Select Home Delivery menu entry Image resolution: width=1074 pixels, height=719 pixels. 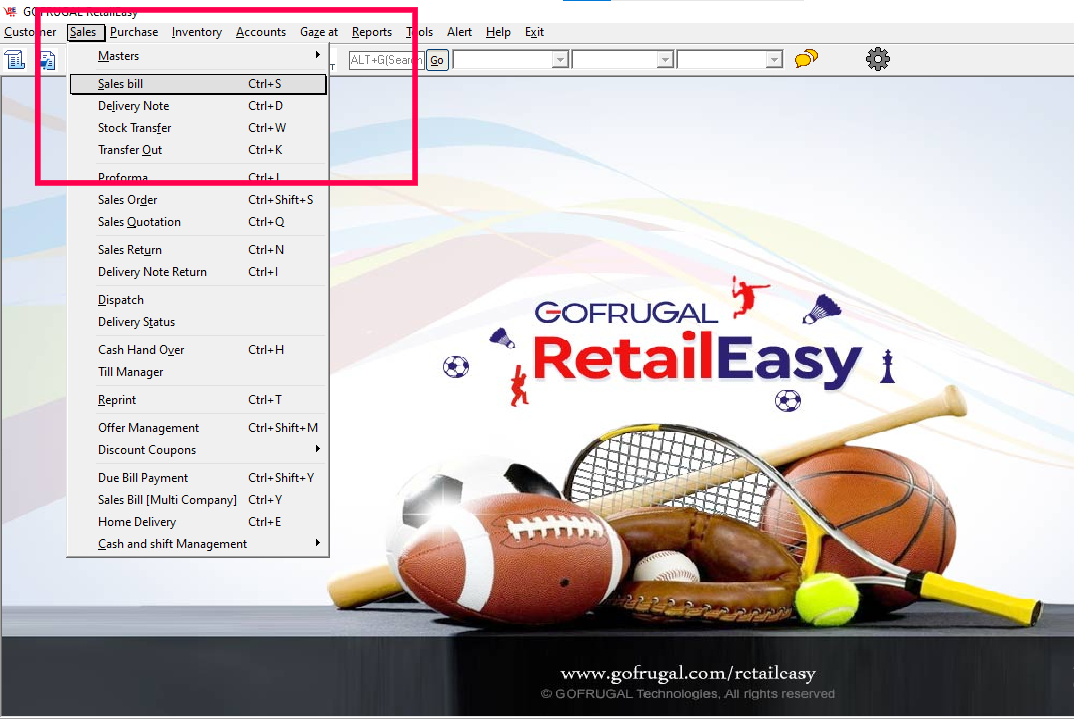pos(198,522)
